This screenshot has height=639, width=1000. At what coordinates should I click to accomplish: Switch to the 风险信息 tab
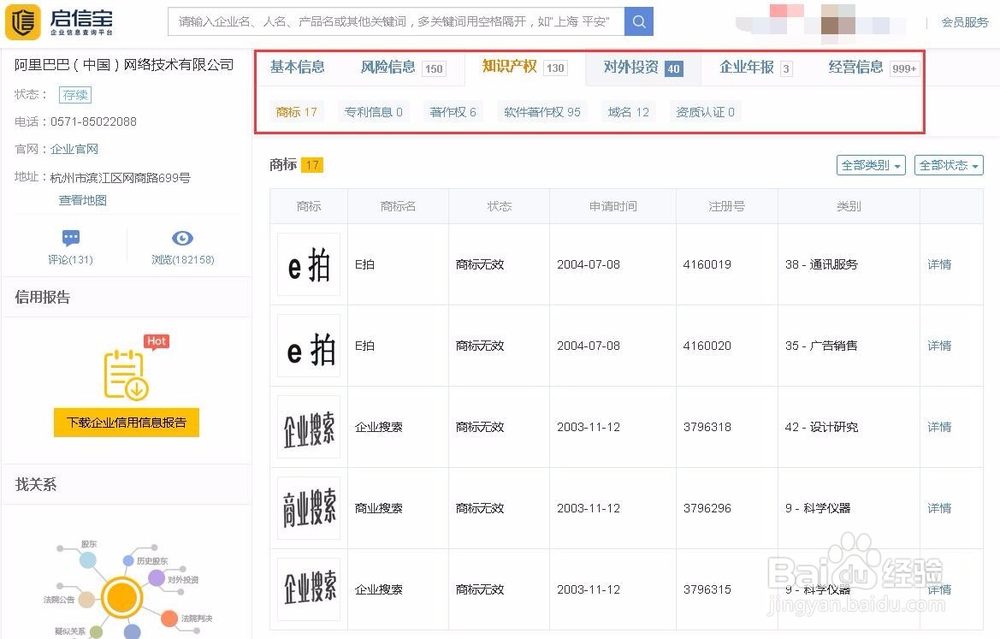402,68
